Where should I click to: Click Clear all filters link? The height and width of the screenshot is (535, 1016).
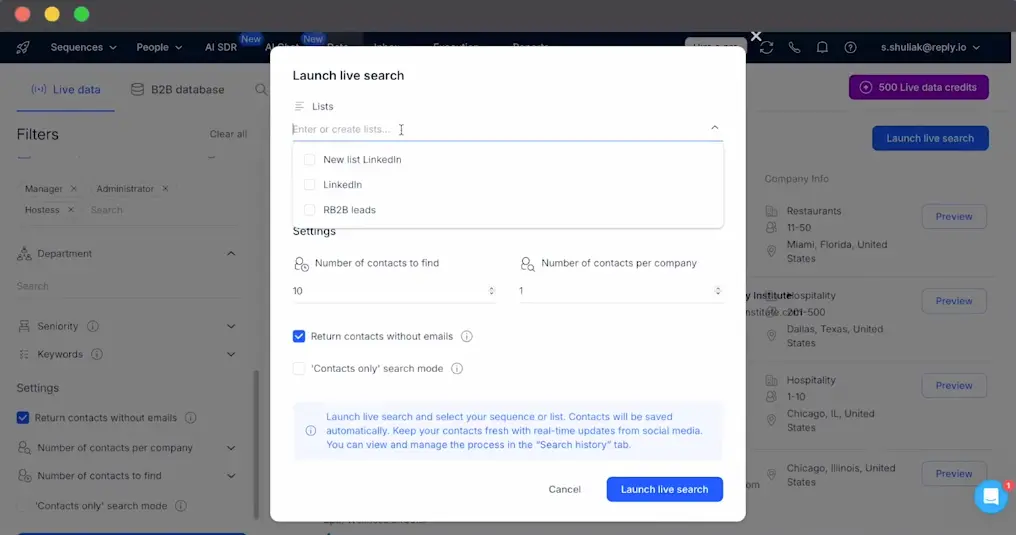pyautogui.click(x=228, y=134)
